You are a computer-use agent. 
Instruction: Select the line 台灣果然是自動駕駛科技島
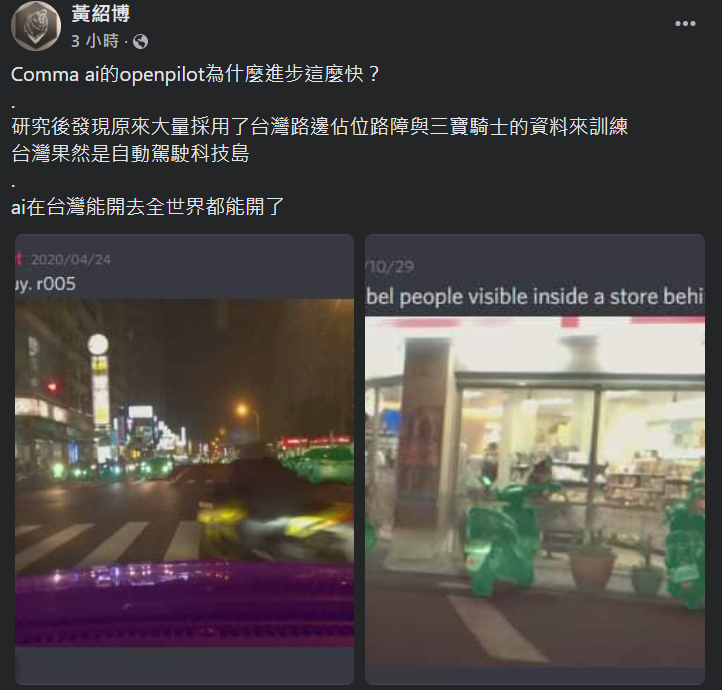coord(130,154)
